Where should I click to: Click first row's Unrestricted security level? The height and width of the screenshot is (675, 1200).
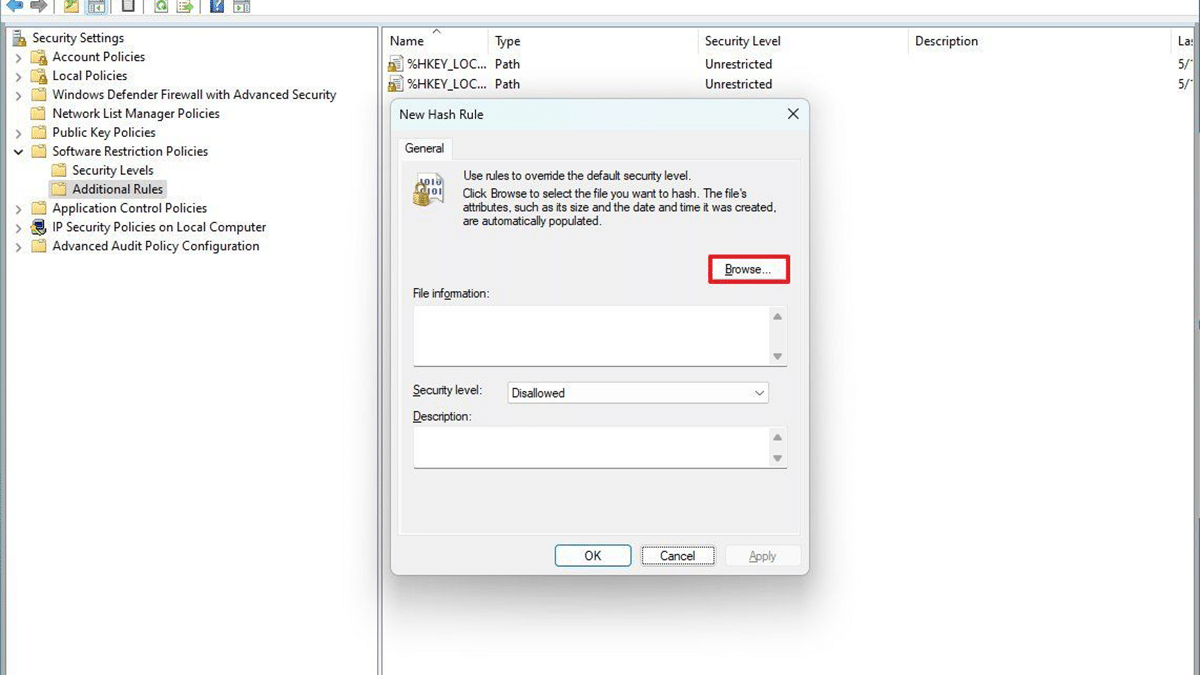[x=738, y=64]
